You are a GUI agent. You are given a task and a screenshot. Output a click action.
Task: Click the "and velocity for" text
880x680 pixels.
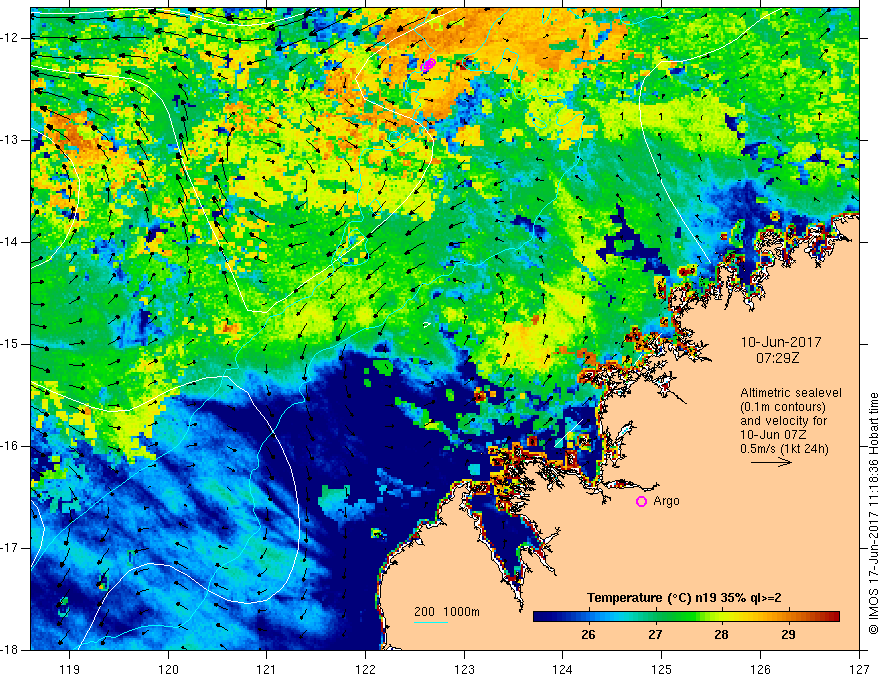tap(783, 420)
